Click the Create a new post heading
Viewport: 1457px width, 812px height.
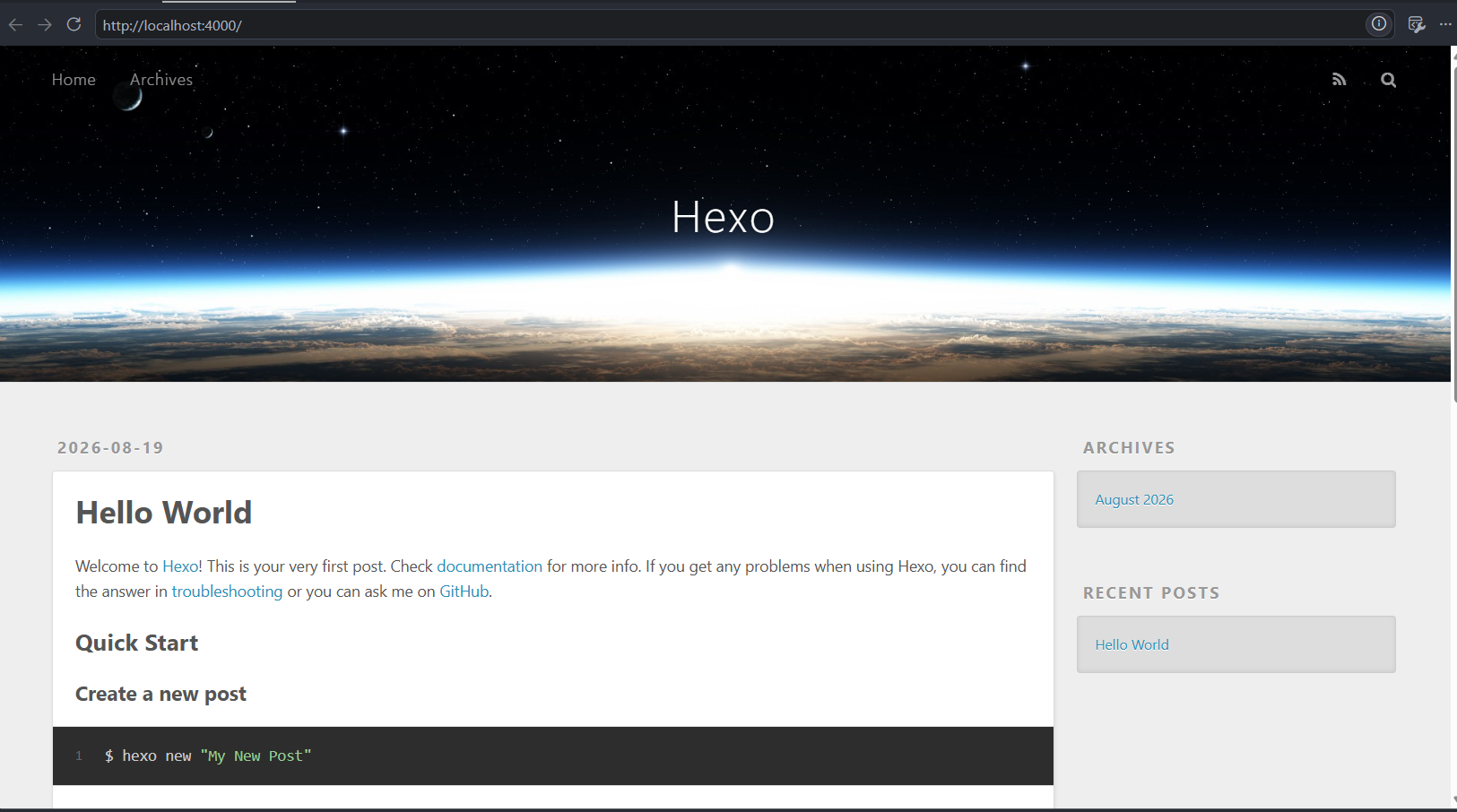(160, 695)
